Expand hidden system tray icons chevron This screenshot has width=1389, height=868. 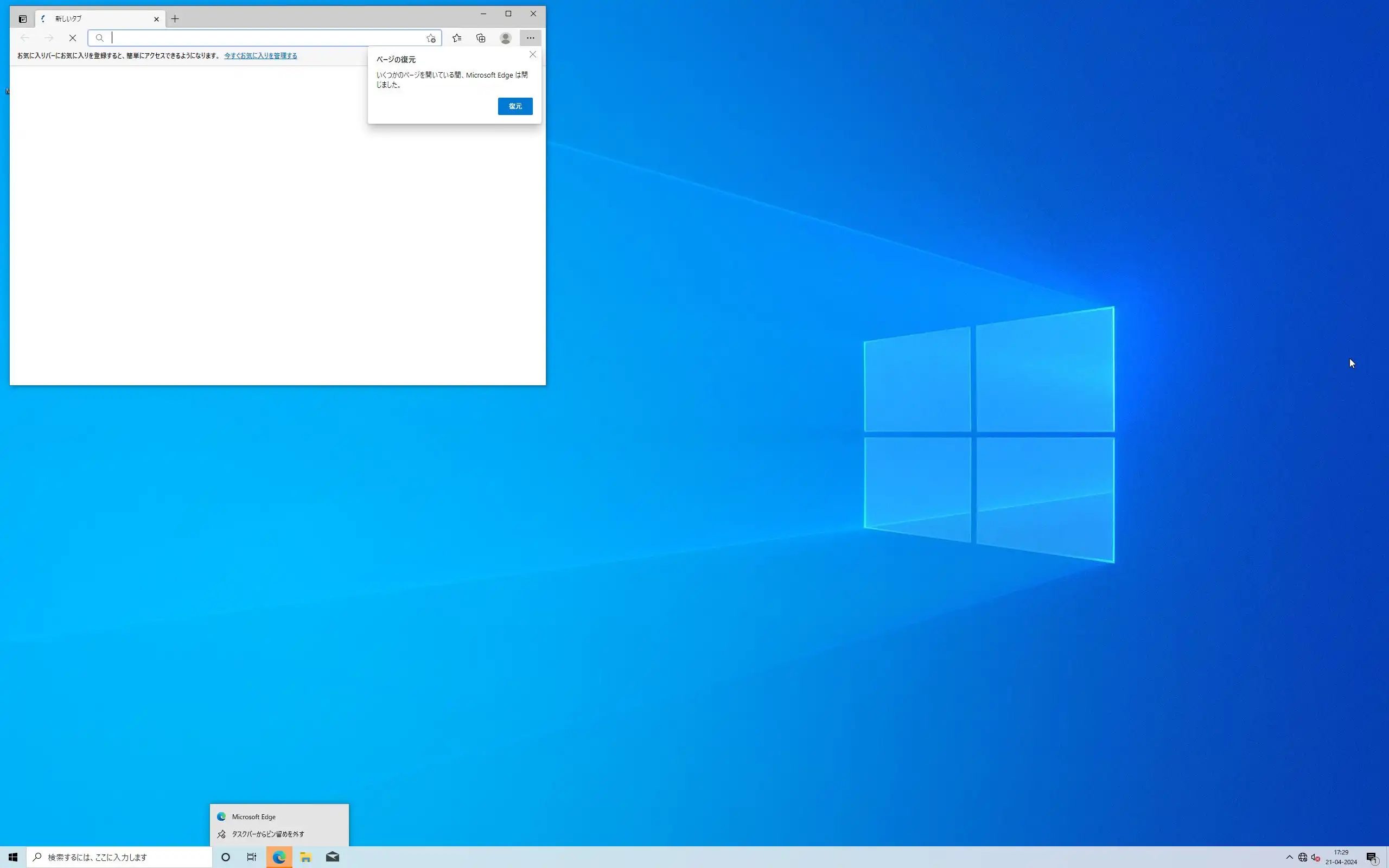(1289, 857)
